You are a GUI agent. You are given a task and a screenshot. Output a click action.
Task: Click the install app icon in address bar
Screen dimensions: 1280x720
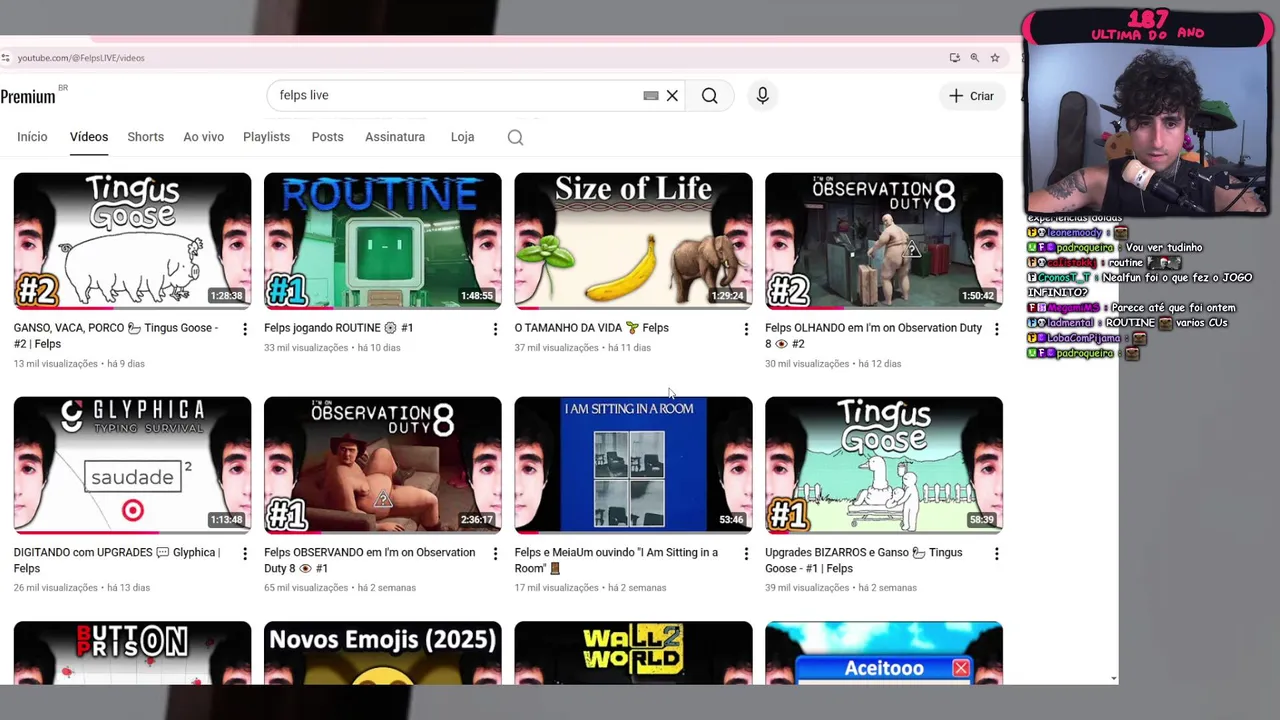pyautogui.click(x=955, y=58)
